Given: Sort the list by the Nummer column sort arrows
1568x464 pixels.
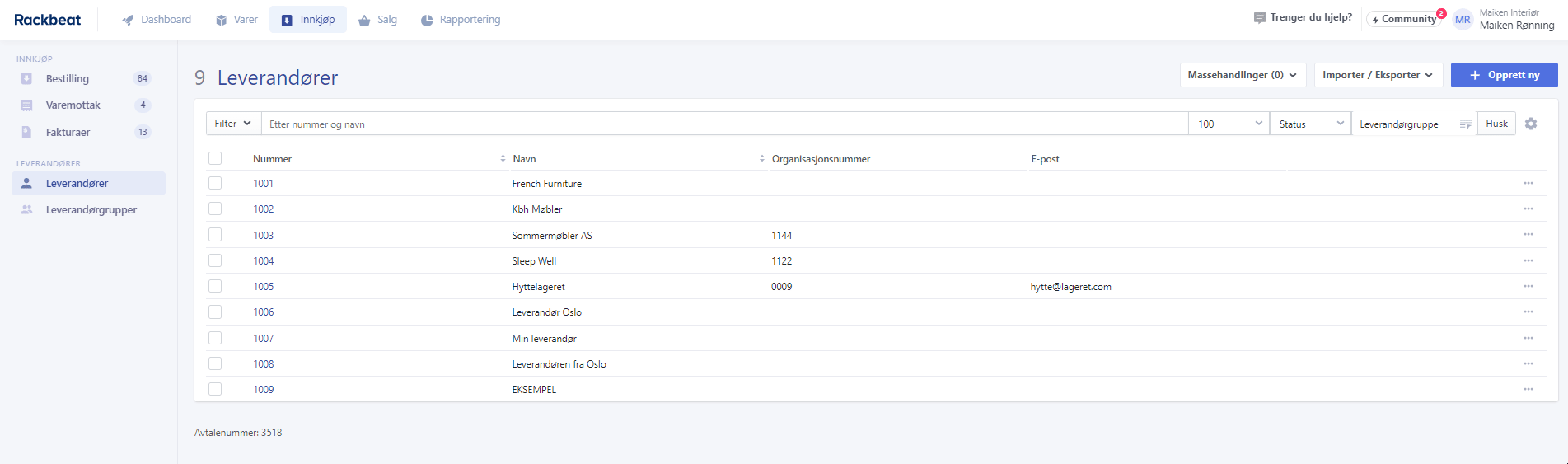Looking at the screenshot, I should click(x=503, y=158).
